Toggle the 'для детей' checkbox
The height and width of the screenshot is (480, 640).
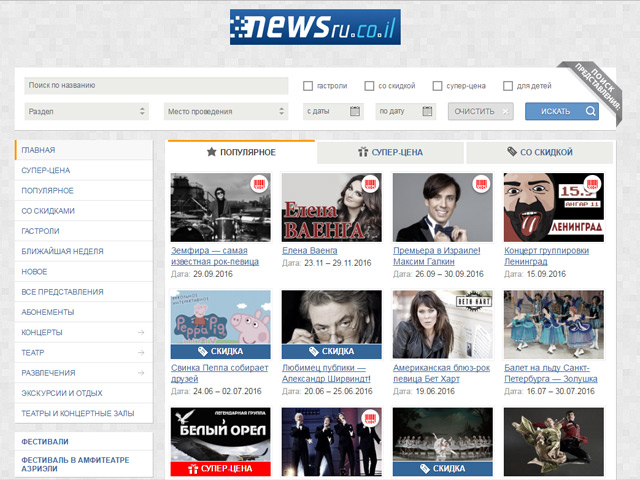click(x=508, y=86)
